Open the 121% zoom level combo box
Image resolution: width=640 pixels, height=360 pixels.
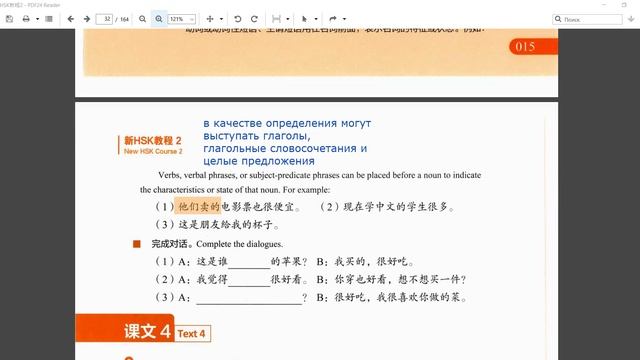tap(182, 19)
